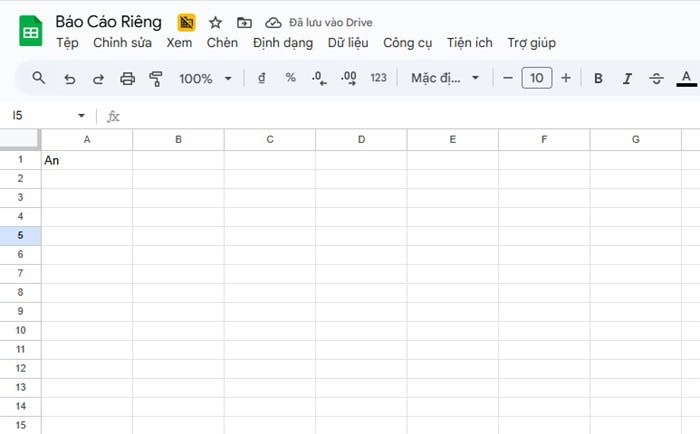The height and width of the screenshot is (434, 700).
Task: Open the Google Sheets home icon
Action: pos(30,32)
